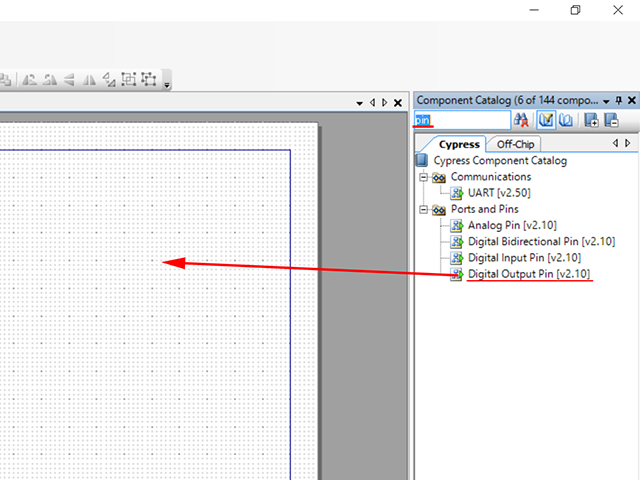
Task: Collapse all catalog nodes (minus icon)
Action: pos(611,120)
